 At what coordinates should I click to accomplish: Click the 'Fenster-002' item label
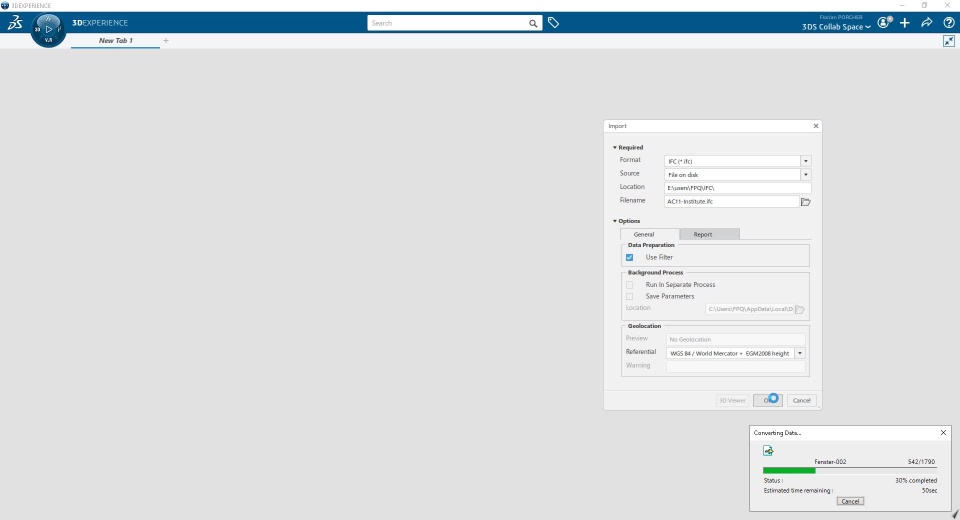830,462
